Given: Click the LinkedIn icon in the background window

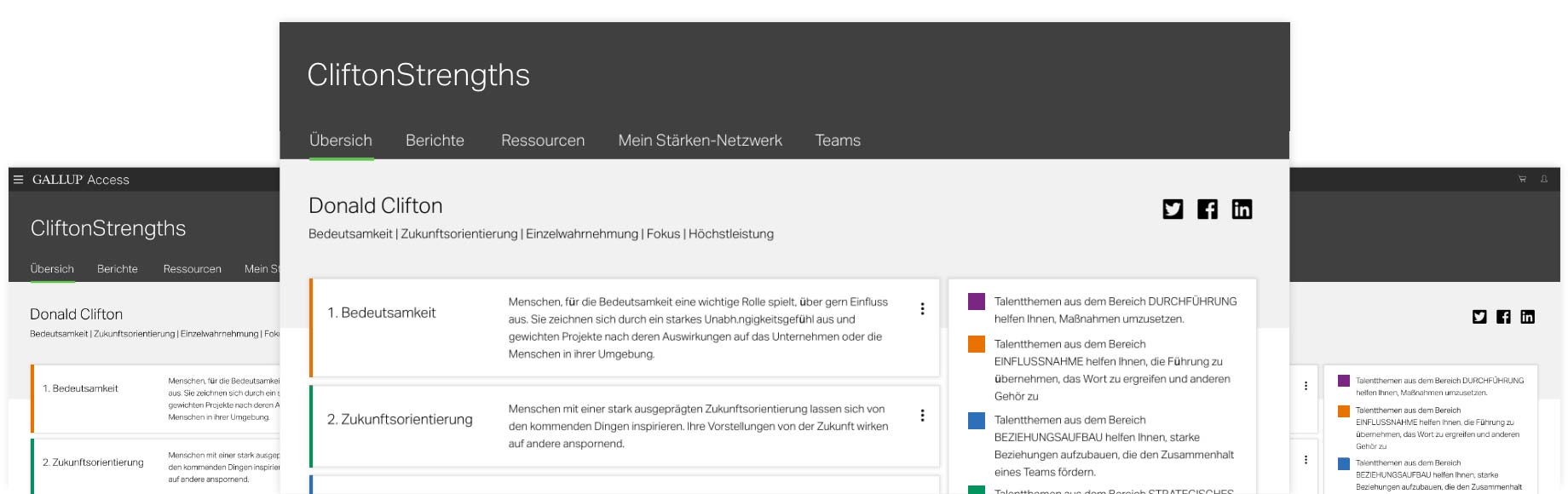Looking at the screenshot, I should click(x=1527, y=317).
